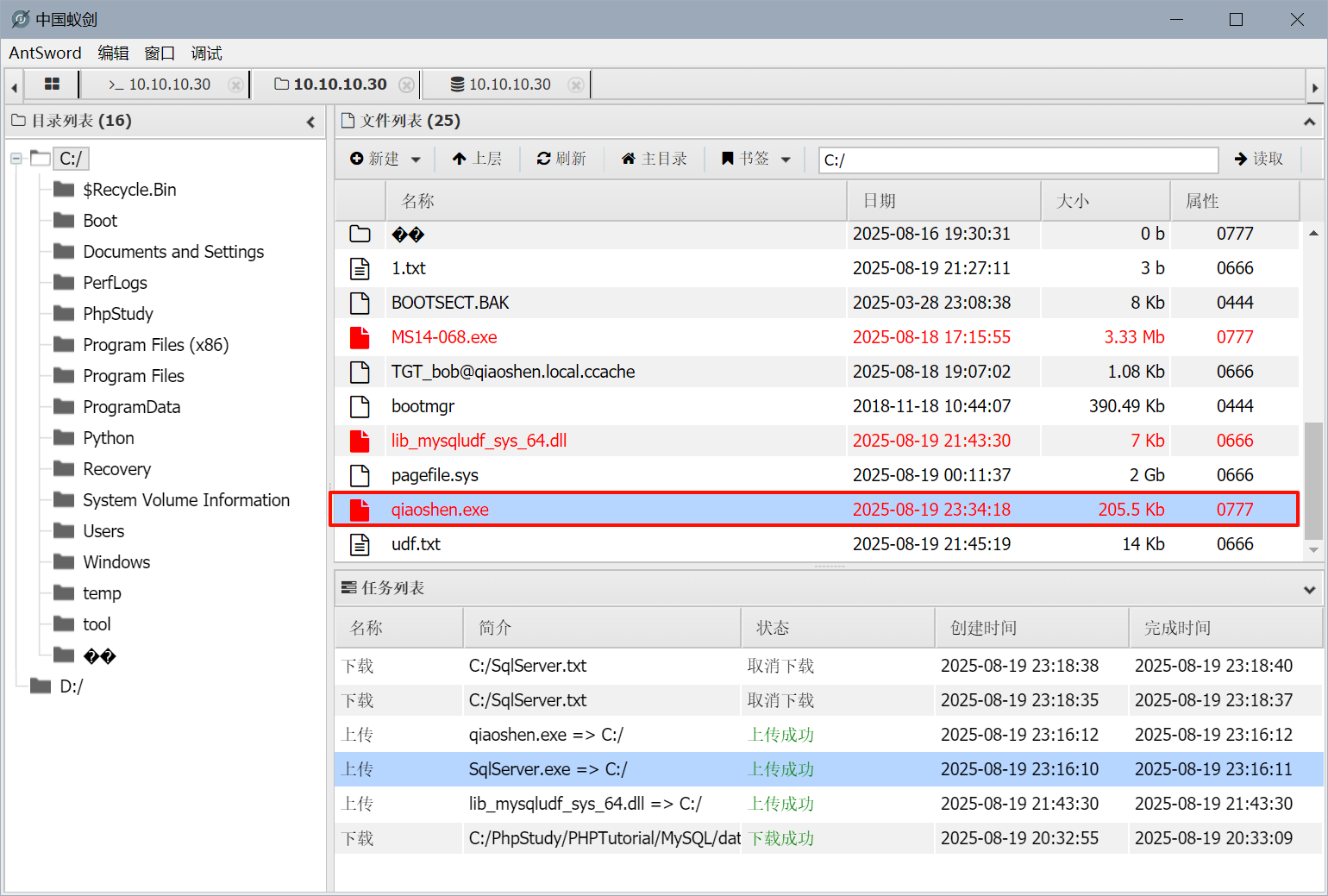Click the red MS14-068.exe file icon
The image size is (1328, 896).
[x=360, y=337]
